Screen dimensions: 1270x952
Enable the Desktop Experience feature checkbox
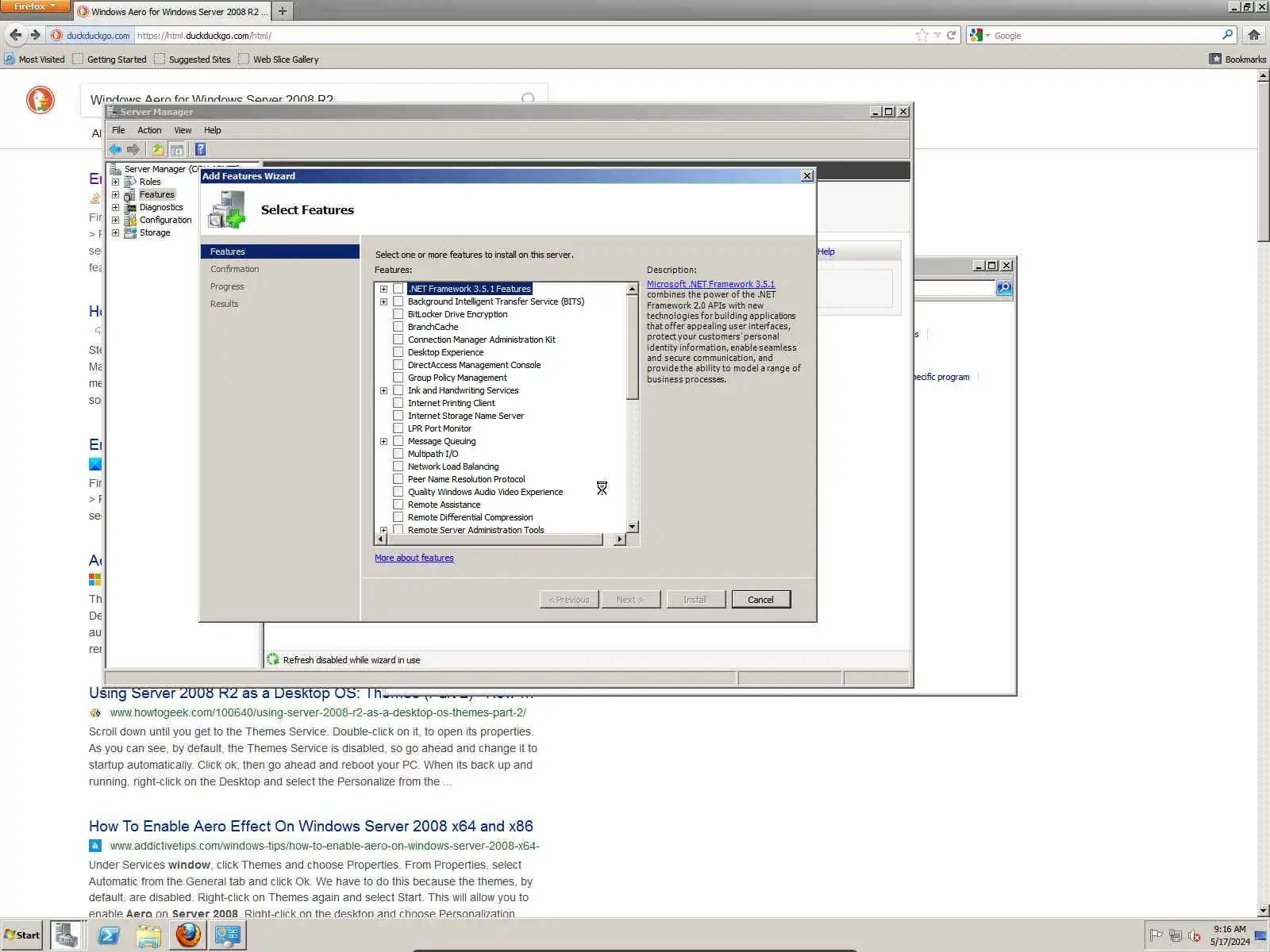pos(398,352)
